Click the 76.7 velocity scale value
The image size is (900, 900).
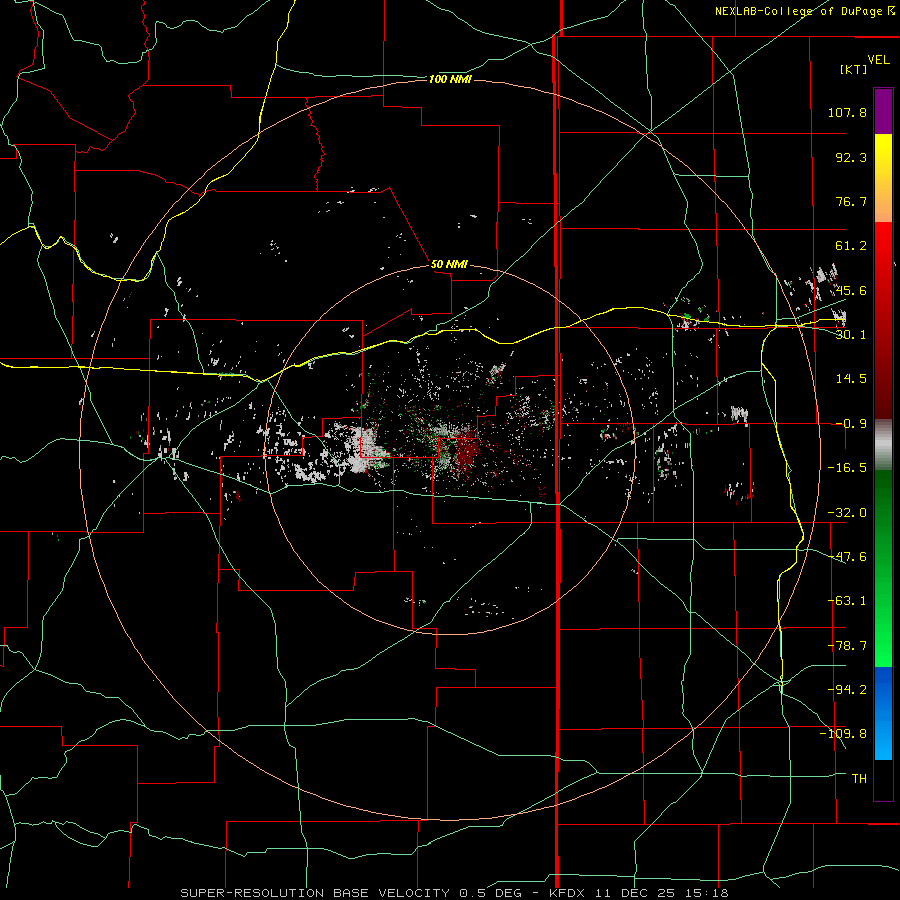851,201
